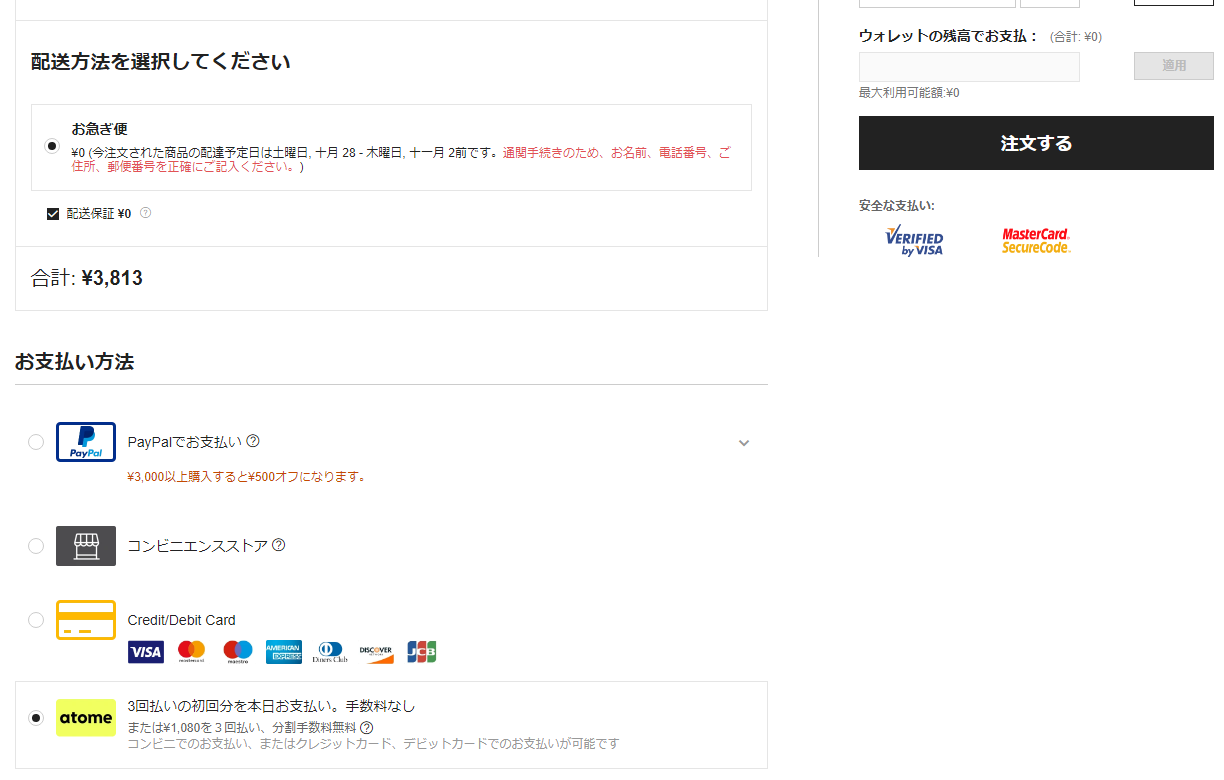Click the お急ぎ便 label text
Screen dimensions: 1224x780
(99, 129)
